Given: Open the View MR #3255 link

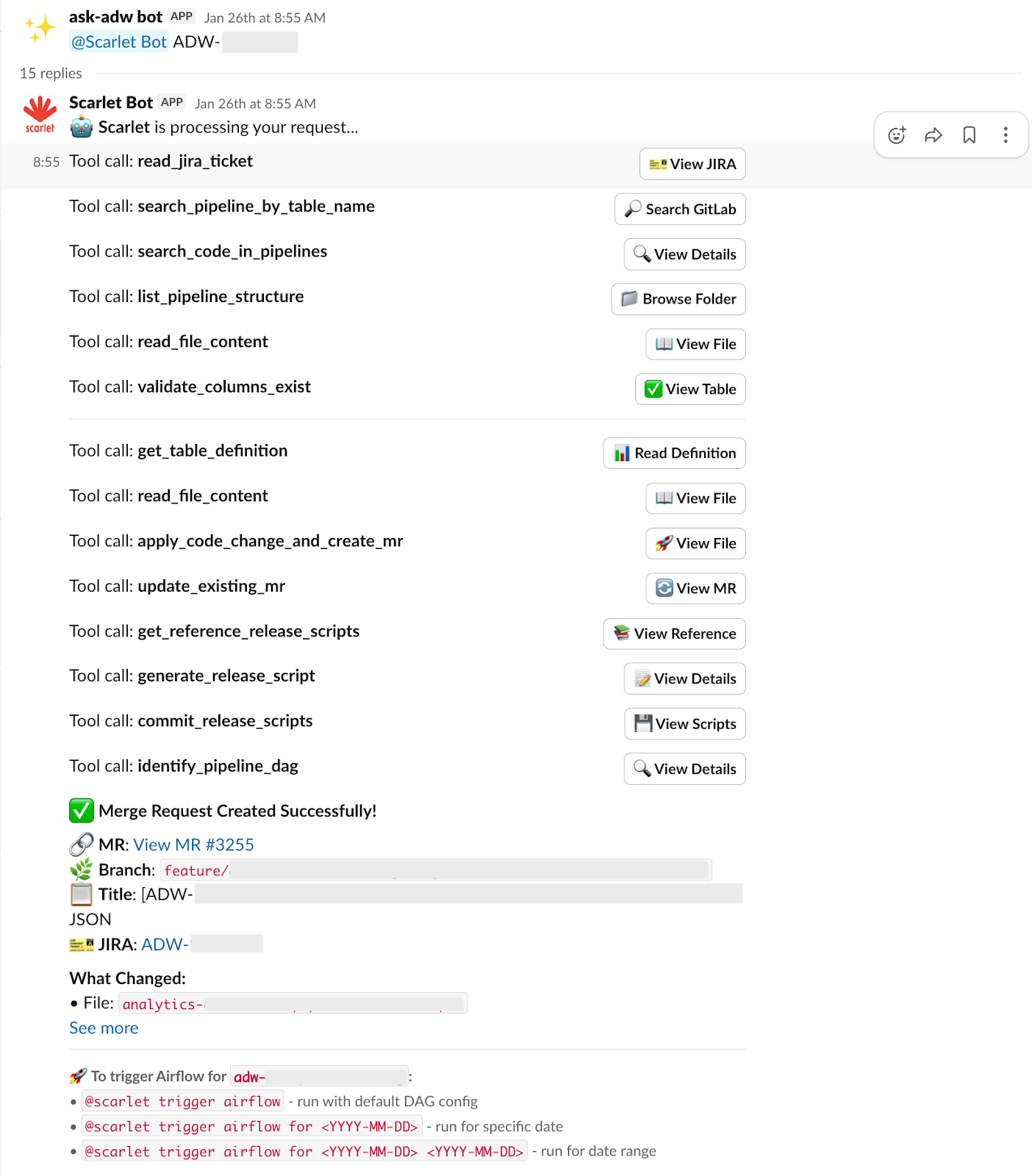Looking at the screenshot, I should coord(193,845).
